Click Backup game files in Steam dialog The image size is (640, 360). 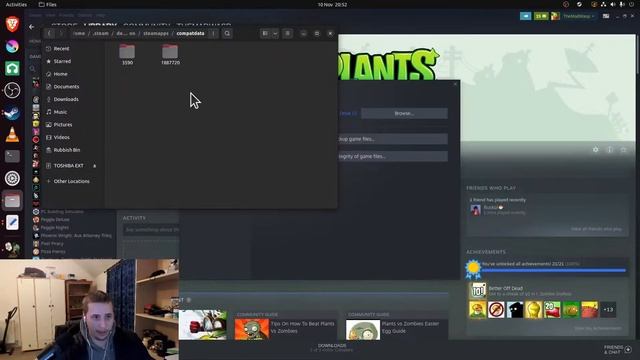(x=393, y=139)
